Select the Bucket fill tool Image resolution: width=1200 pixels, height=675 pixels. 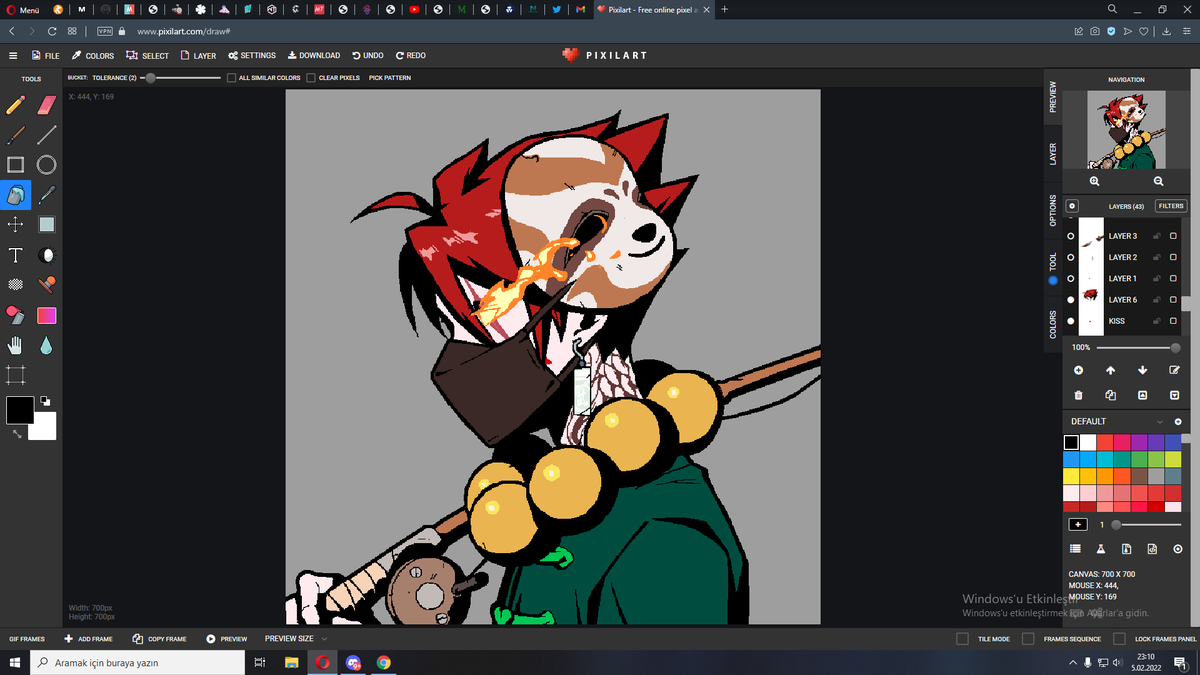pyautogui.click(x=16, y=194)
